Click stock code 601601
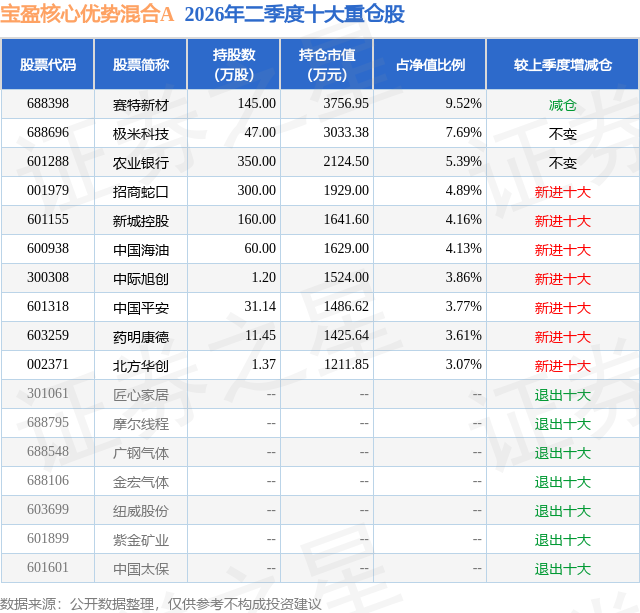 pos(48,567)
